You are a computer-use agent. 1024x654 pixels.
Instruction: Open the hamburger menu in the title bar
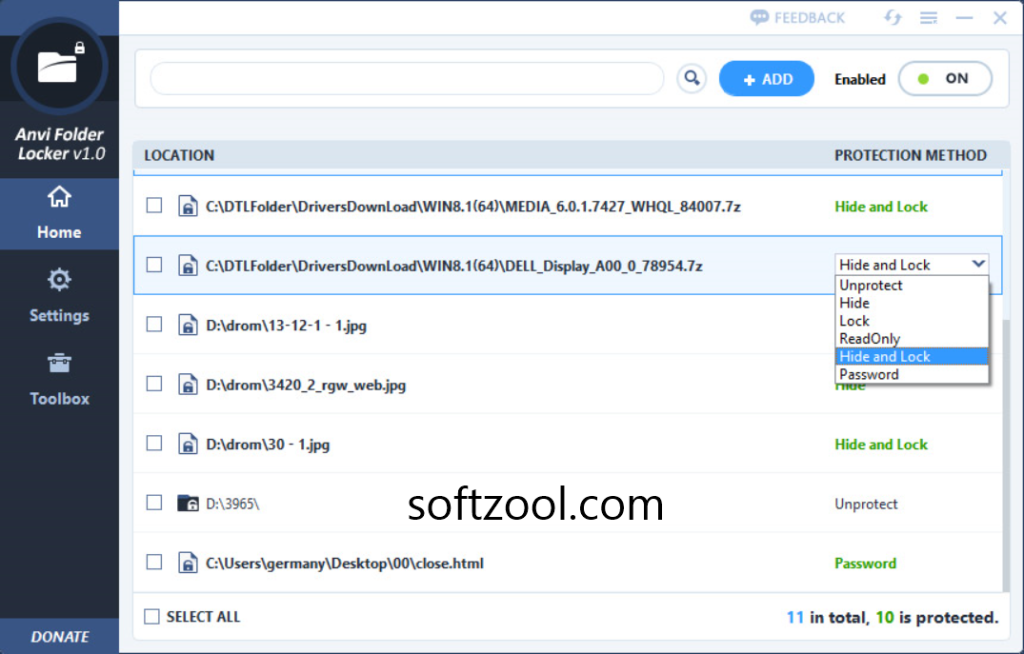pyautogui.click(x=926, y=17)
